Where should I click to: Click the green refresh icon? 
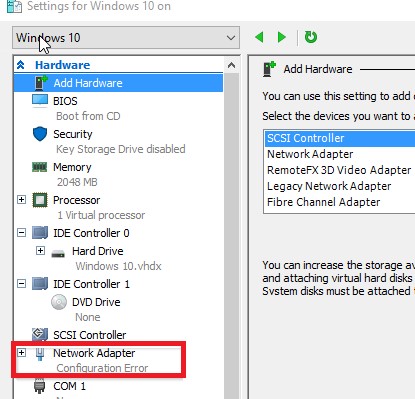pos(311,37)
